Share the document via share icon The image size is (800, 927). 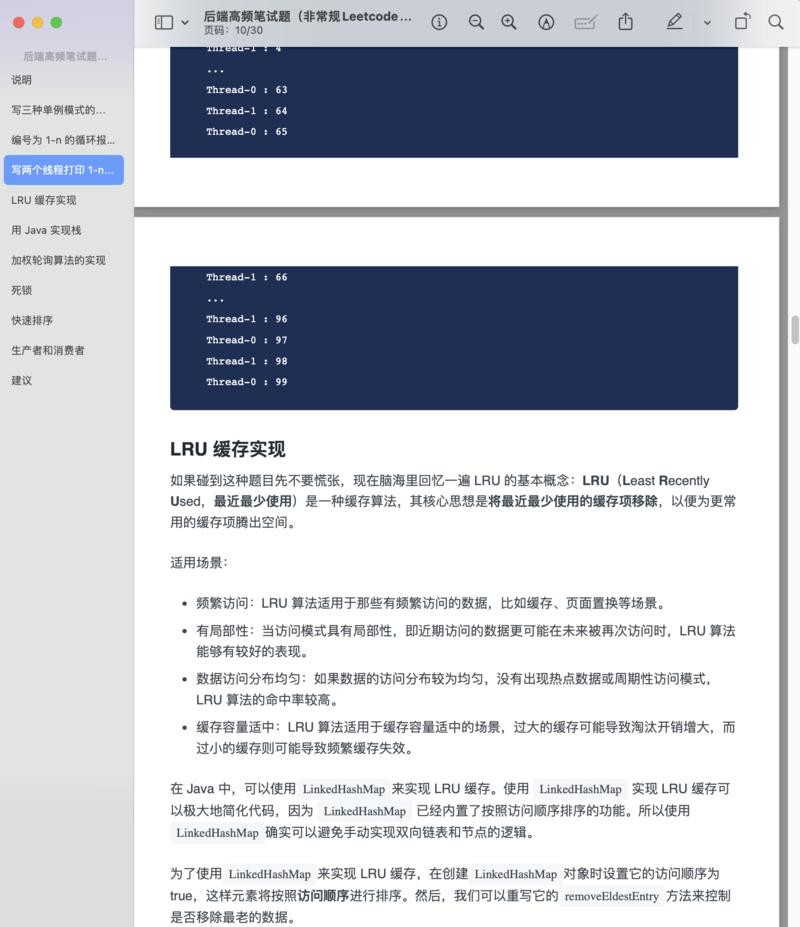point(626,22)
